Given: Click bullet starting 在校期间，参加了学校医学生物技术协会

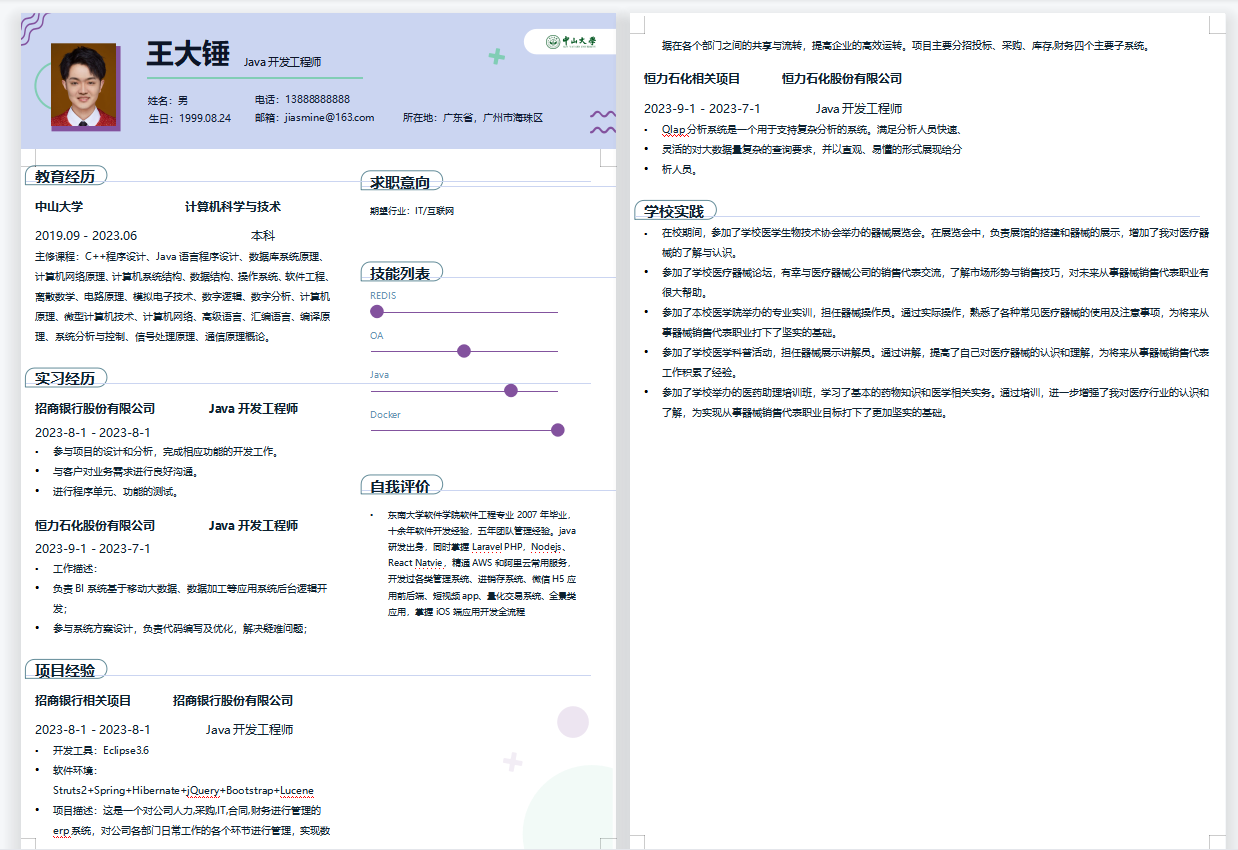Looking at the screenshot, I should click(935, 243).
